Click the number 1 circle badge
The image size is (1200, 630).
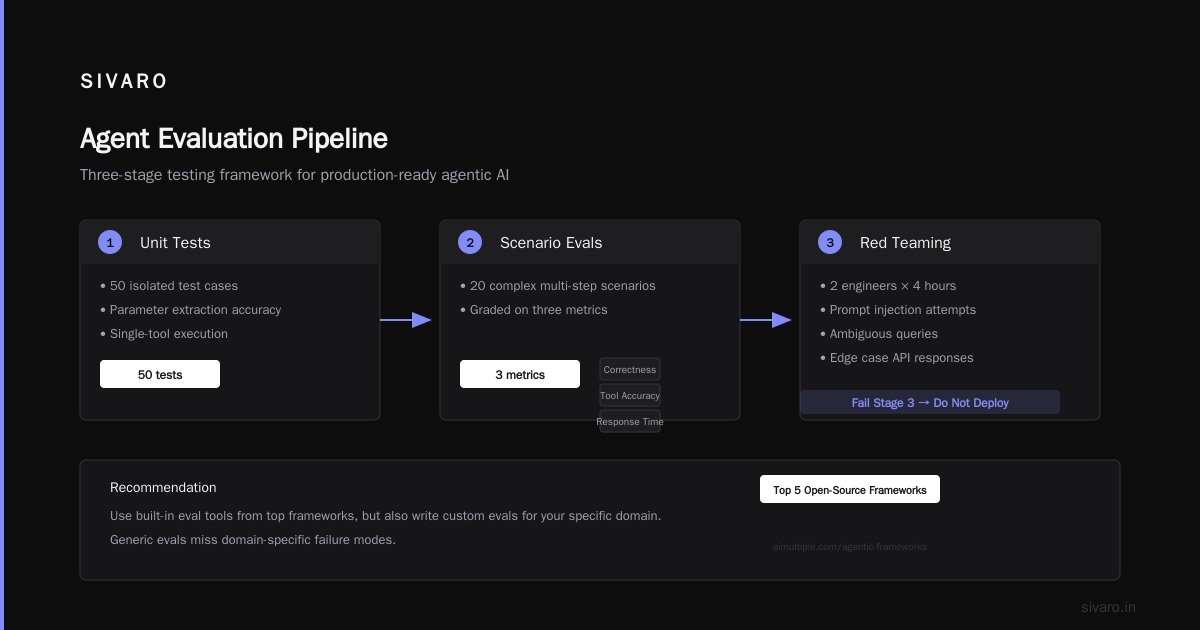(x=110, y=242)
